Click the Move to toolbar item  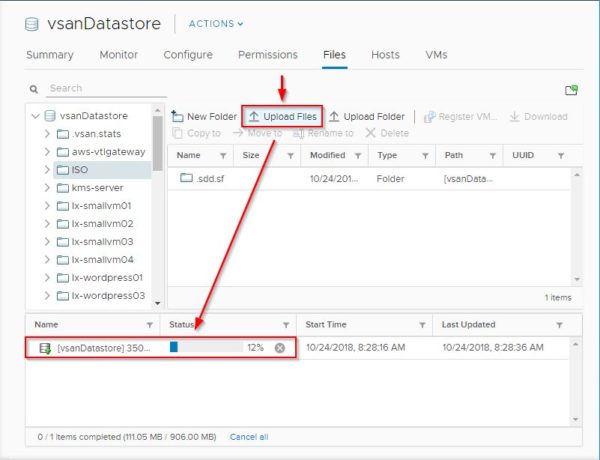pos(258,133)
